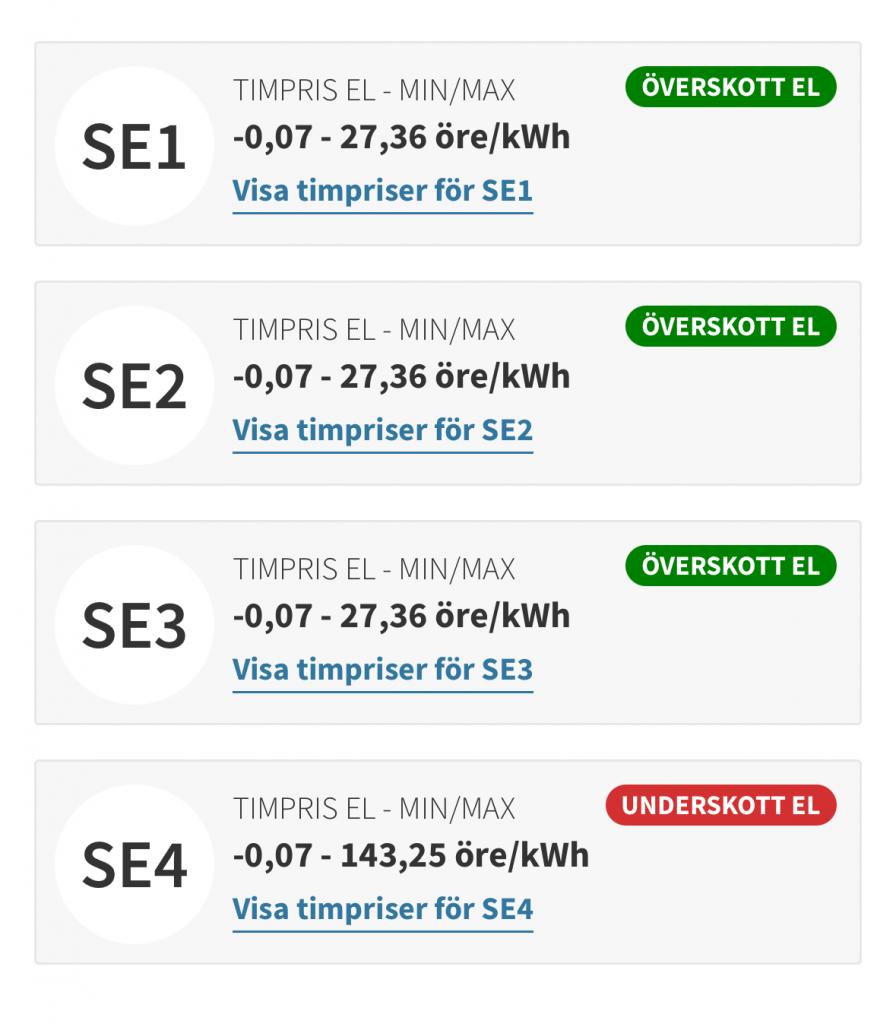Open the Visa timpriser för SE2 link
Viewport: 896px width, 1024px height.
click(x=383, y=432)
